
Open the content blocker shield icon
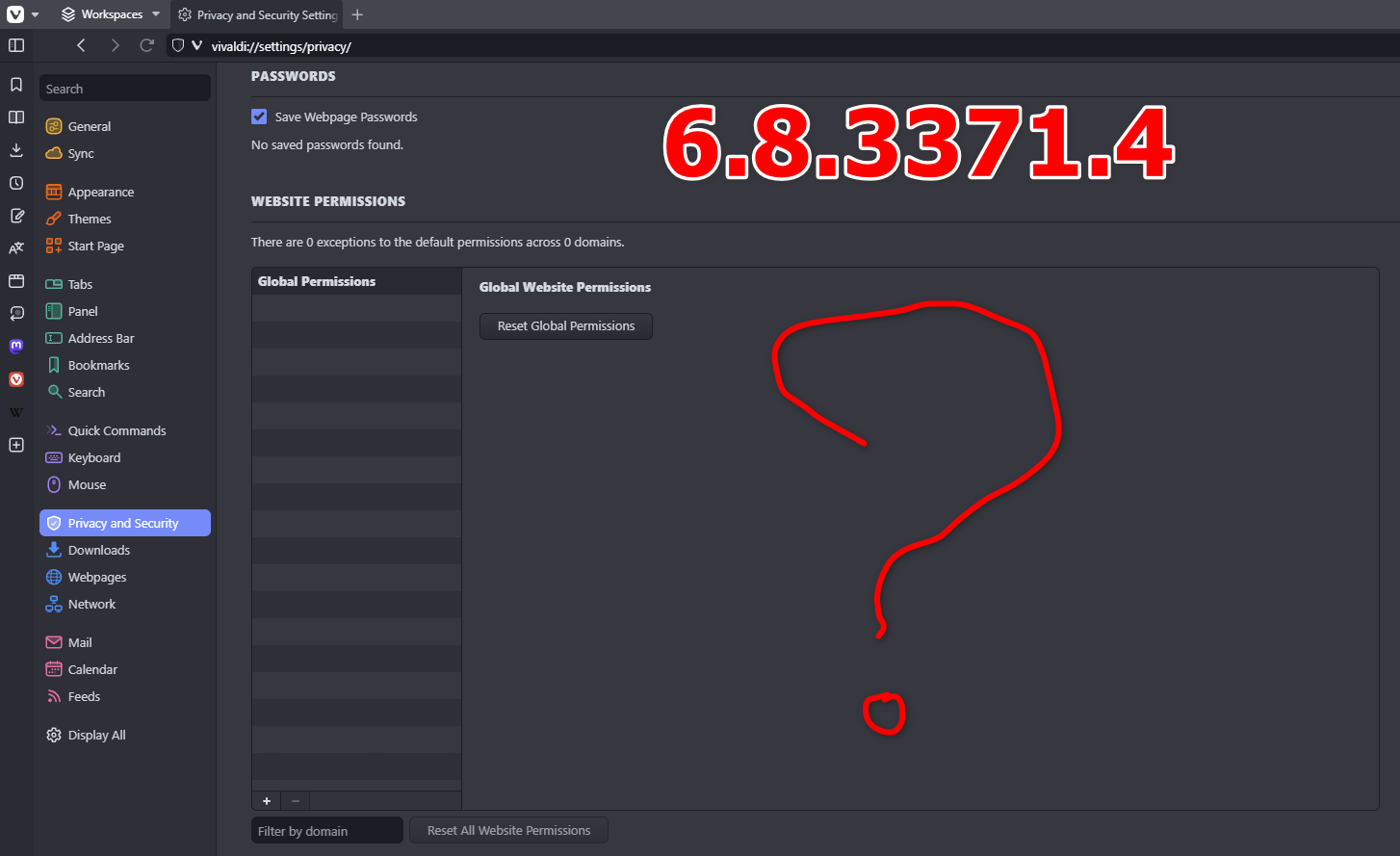click(x=178, y=45)
